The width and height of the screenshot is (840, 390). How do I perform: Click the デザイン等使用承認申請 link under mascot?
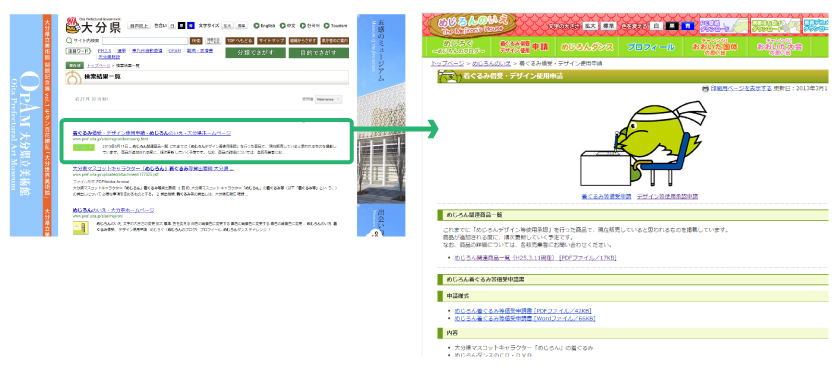667,197
